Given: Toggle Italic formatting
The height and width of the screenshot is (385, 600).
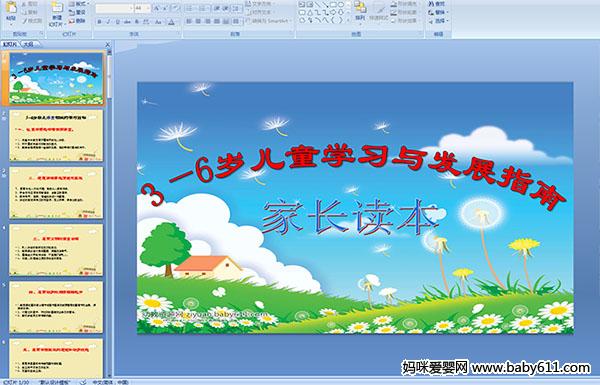Looking at the screenshot, I should pyautogui.click(x=108, y=22).
